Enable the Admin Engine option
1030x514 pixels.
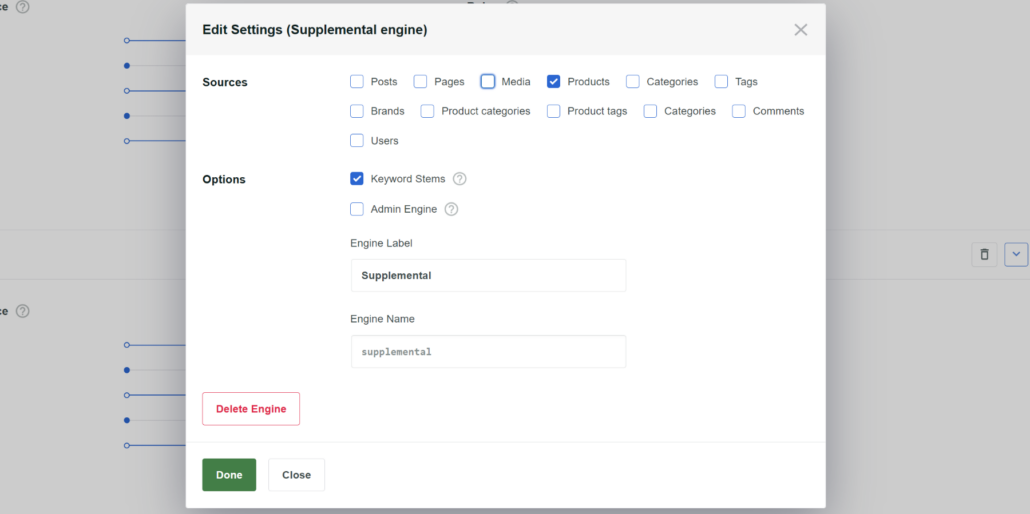click(x=357, y=209)
